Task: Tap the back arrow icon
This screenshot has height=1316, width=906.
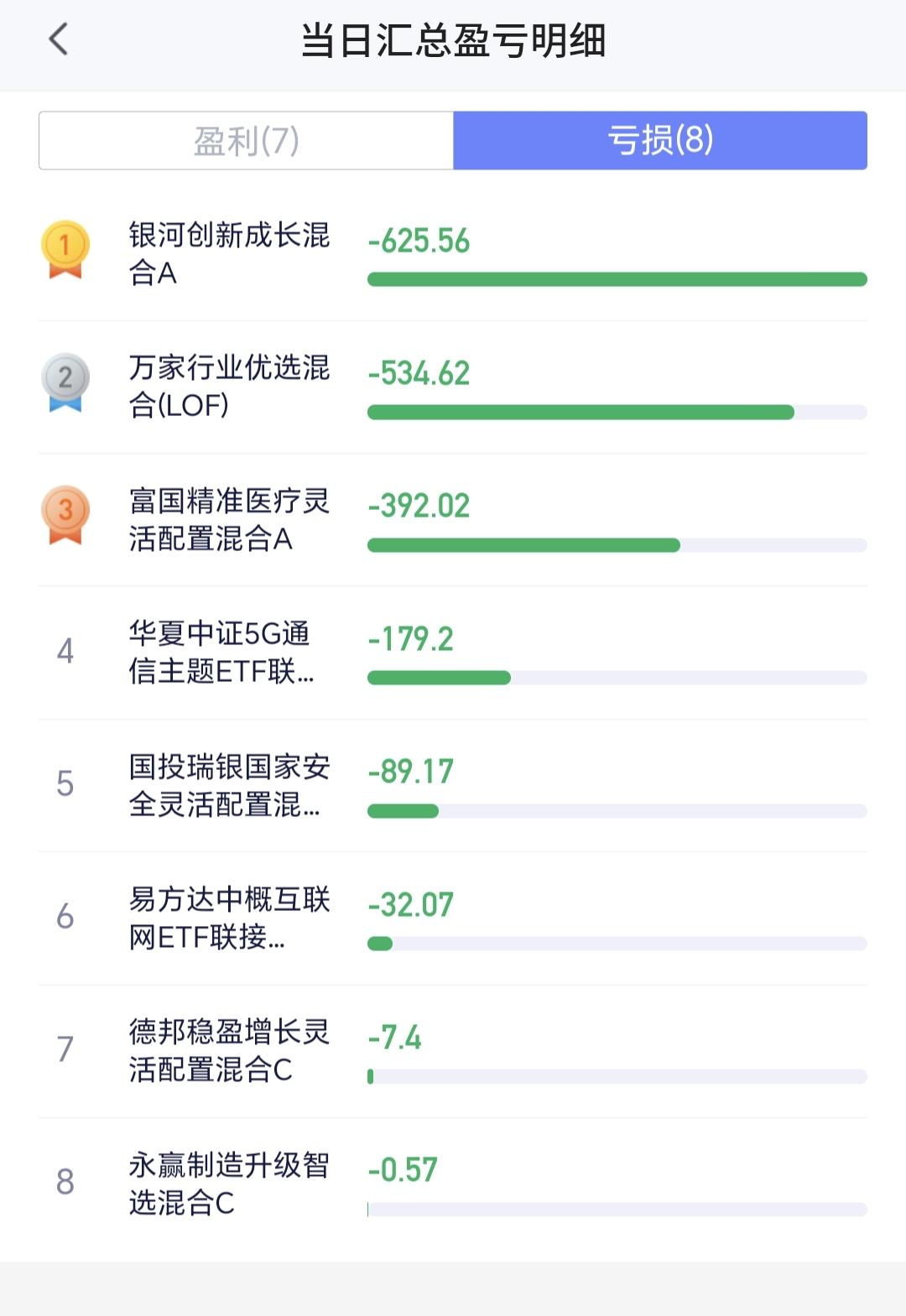Action: point(58,39)
